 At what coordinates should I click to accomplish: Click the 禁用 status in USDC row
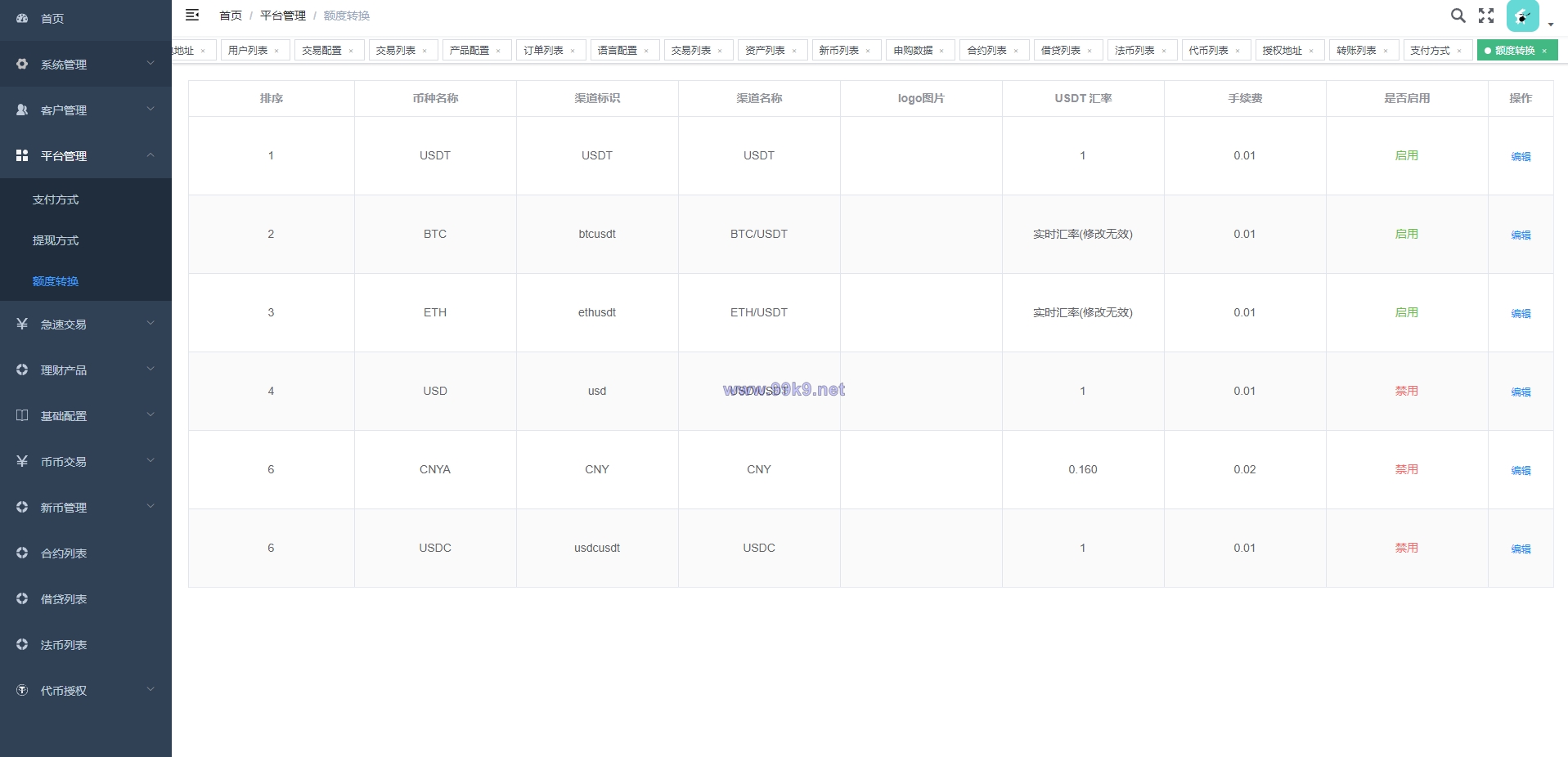click(x=1407, y=548)
